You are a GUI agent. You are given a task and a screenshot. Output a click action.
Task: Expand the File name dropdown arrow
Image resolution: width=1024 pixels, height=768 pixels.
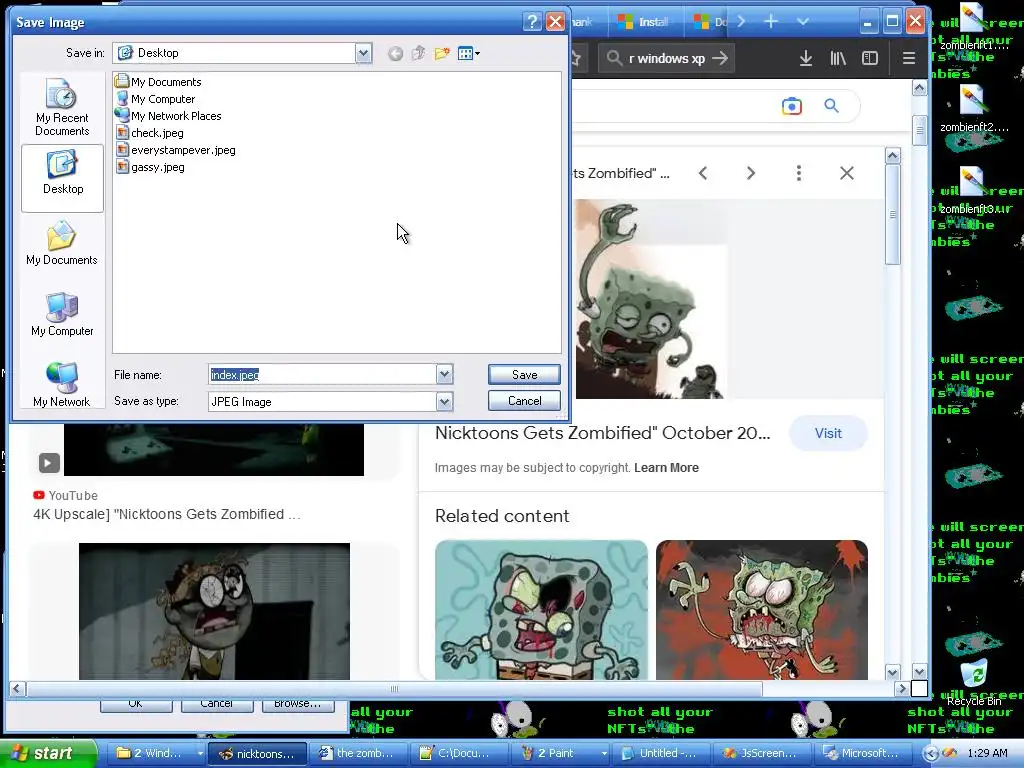444,374
